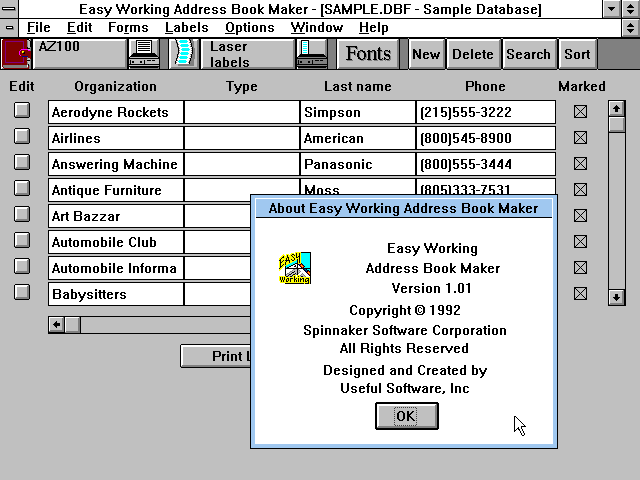Open the Window menu
640x480 pixels.
(x=316, y=28)
